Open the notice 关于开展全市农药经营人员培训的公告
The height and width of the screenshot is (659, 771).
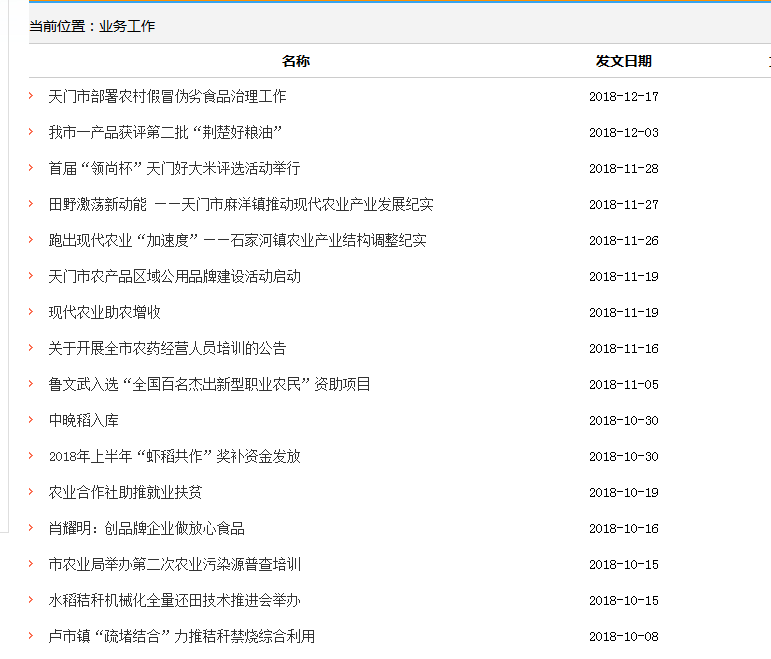167,348
